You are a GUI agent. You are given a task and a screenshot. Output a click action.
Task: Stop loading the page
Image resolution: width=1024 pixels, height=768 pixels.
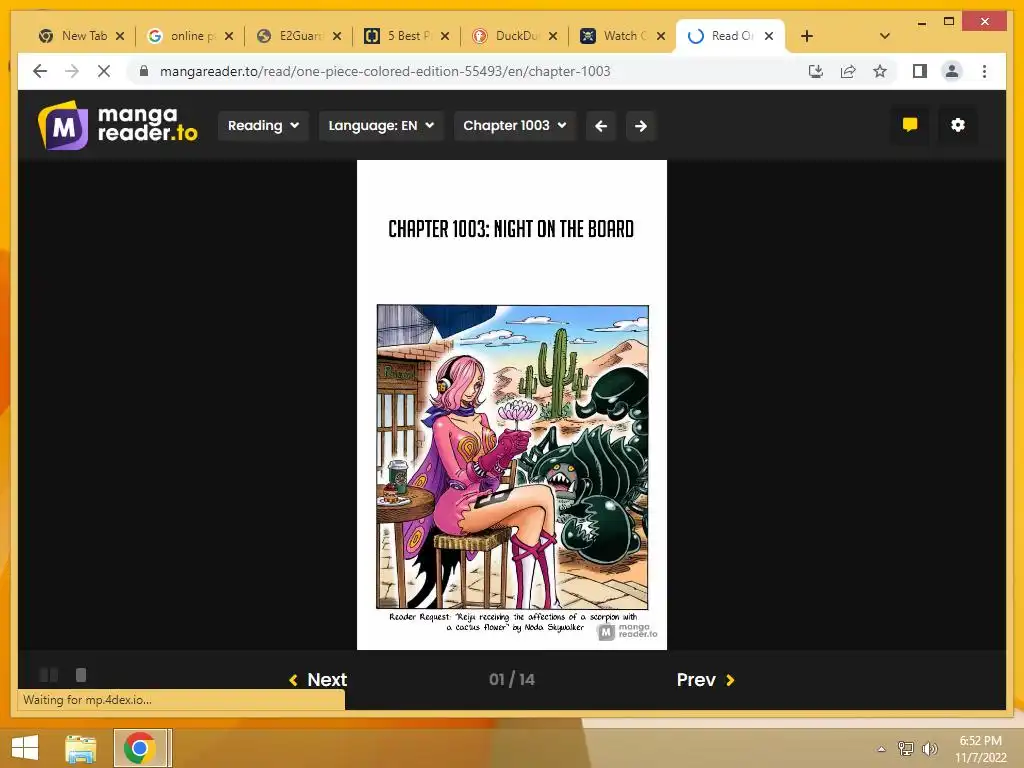coord(104,71)
